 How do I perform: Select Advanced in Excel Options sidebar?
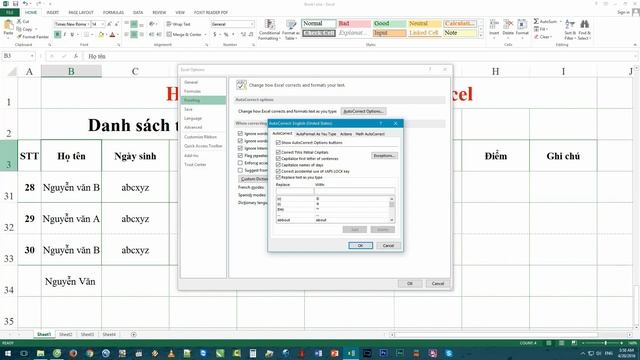(193, 127)
